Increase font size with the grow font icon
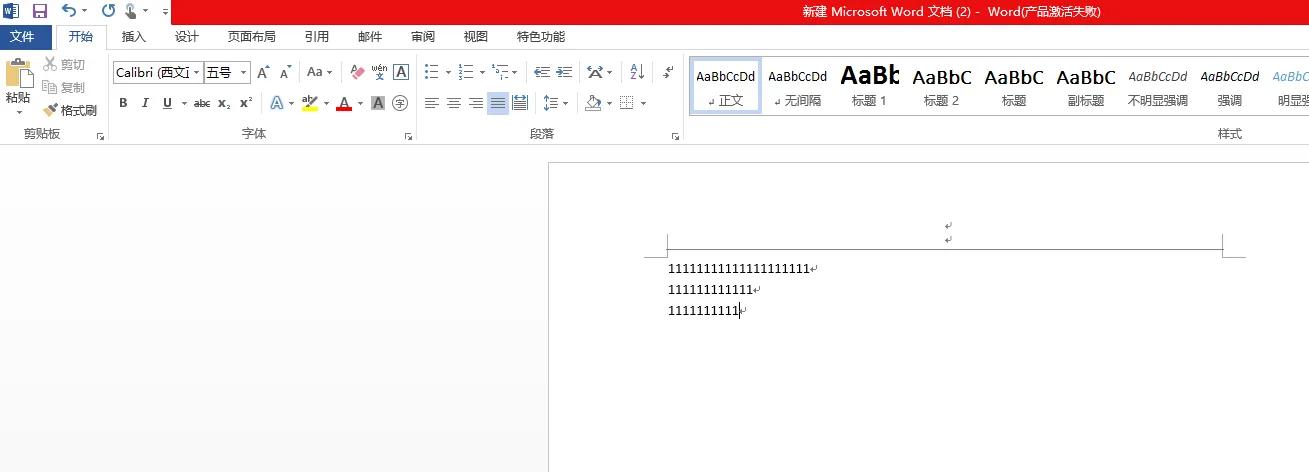 click(x=263, y=72)
